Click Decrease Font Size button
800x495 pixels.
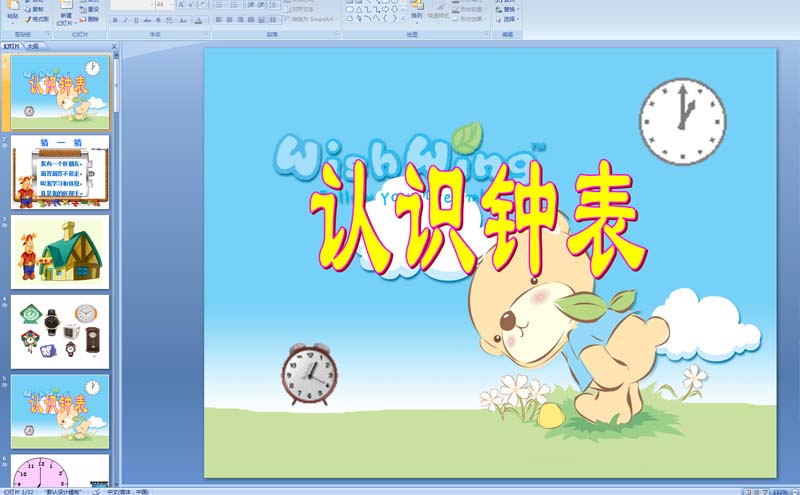click(x=191, y=5)
